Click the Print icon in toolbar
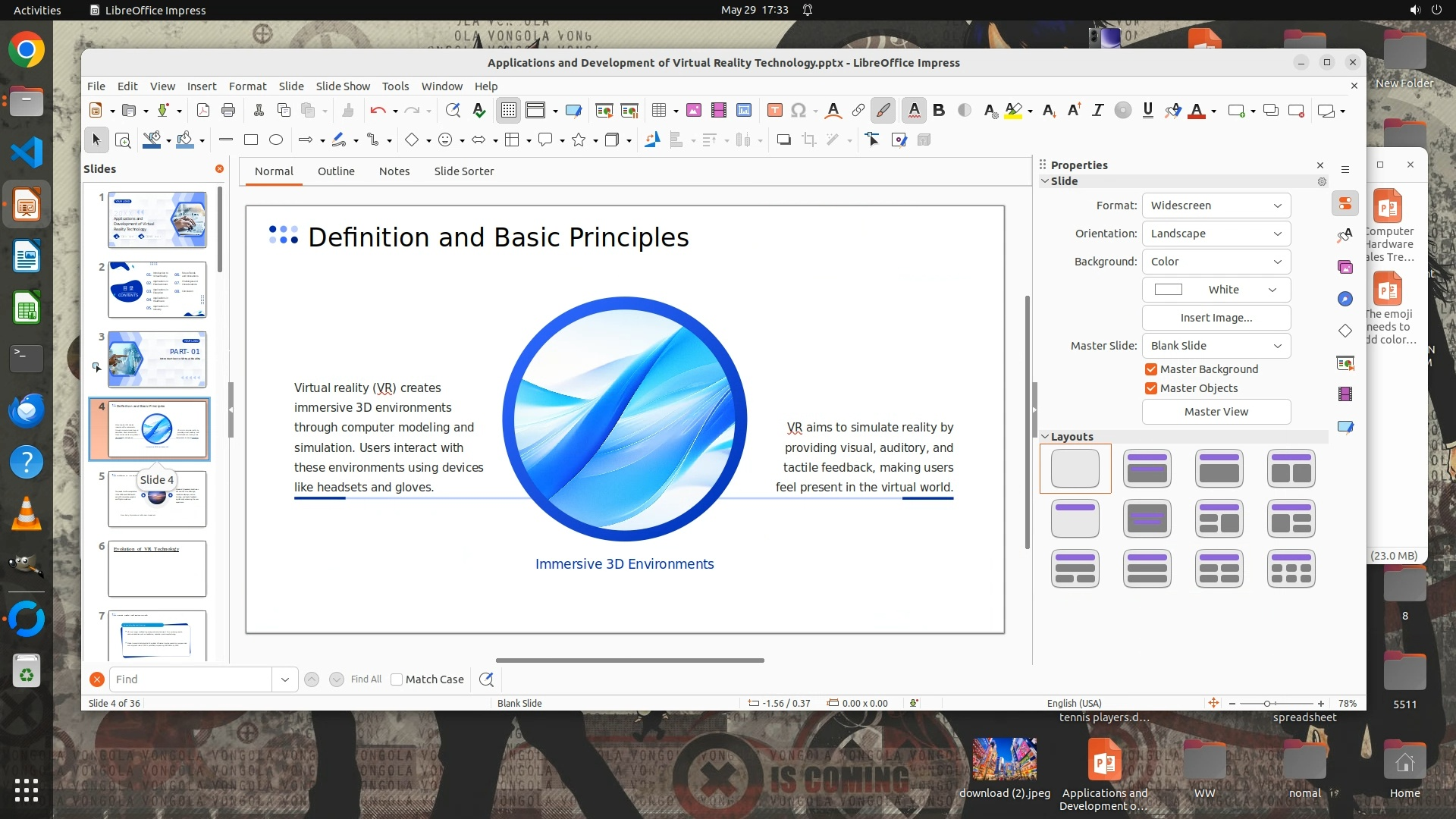 [x=228, y=111]
